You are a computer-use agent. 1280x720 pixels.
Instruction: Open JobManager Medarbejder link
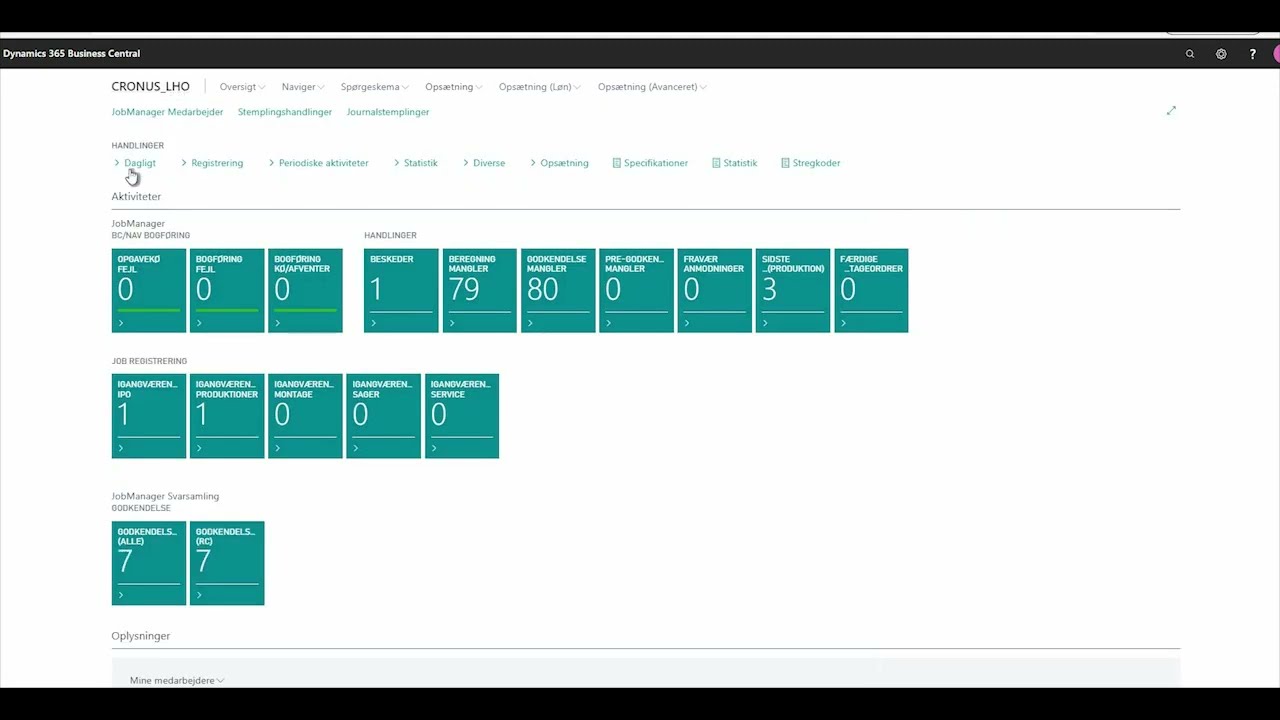click(x=167, y=112)
